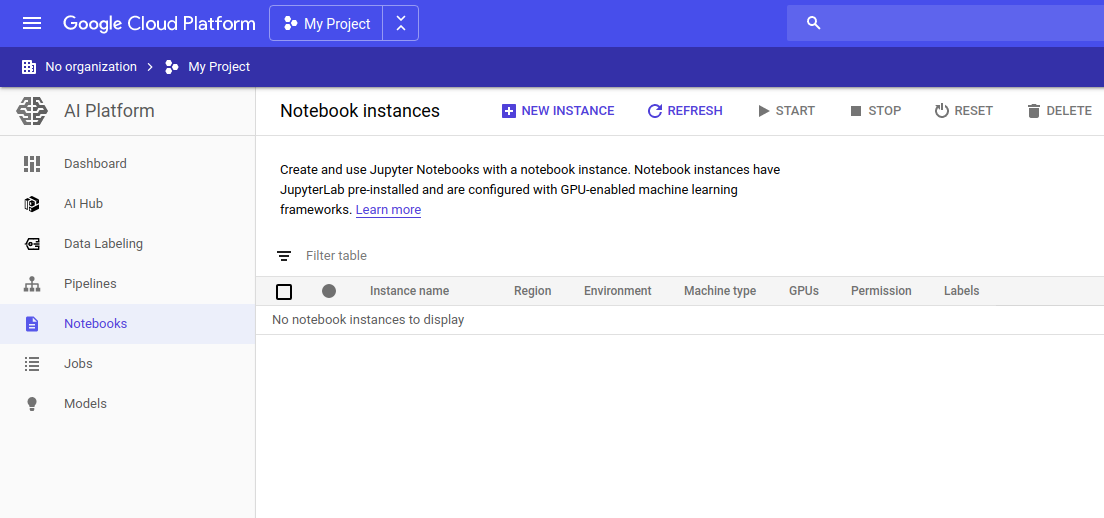Click the Pipelines sidebar icon

[x=32, y=284]
